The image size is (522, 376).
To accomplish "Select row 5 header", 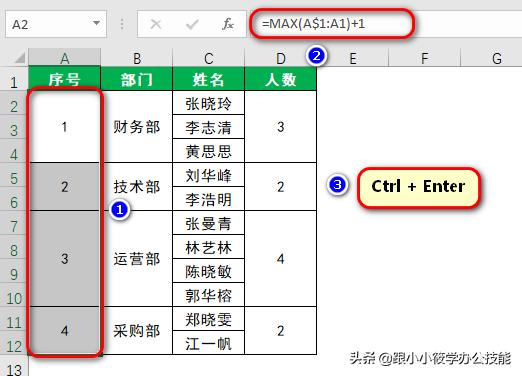I will point(14,175).
